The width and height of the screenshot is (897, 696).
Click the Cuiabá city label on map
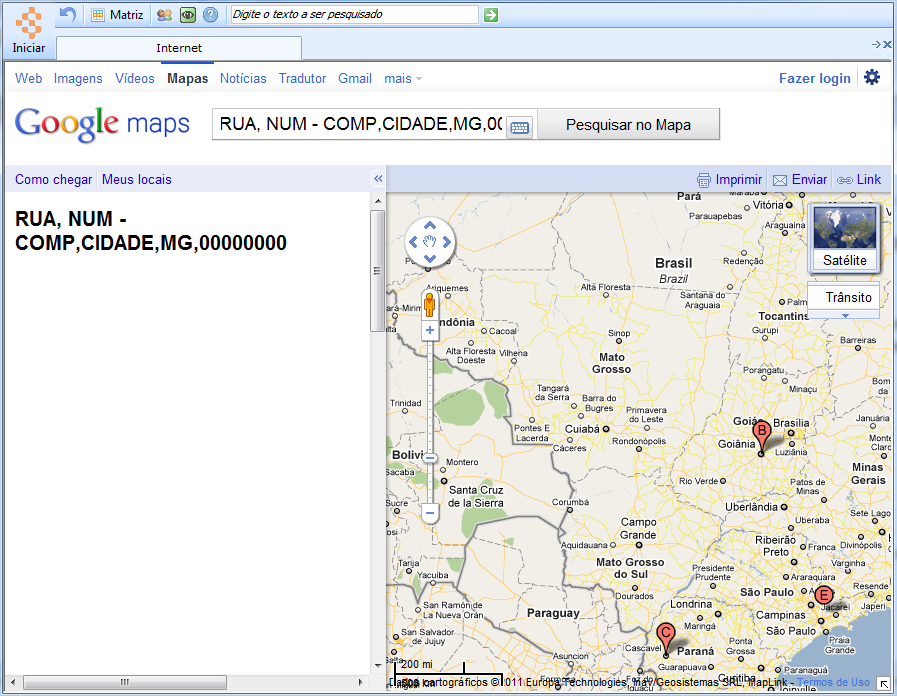pyautogui.click(x=582, y=429)
